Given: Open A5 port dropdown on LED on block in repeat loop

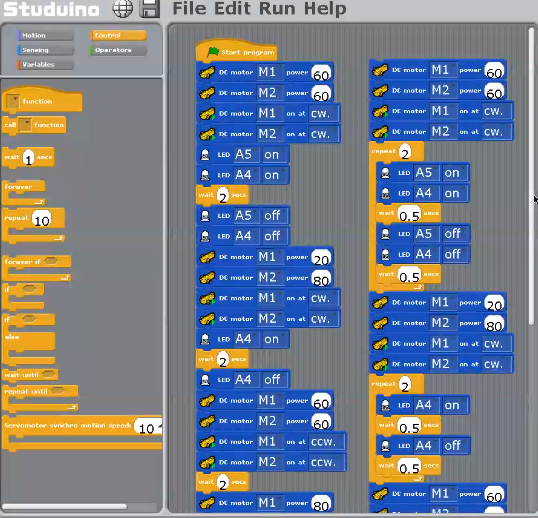Looking at the screenshot, I should click(426, 173).
